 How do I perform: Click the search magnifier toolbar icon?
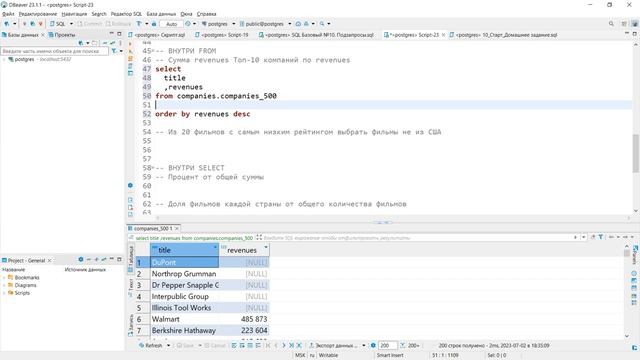pyautogui.click(x=322, y=24)
